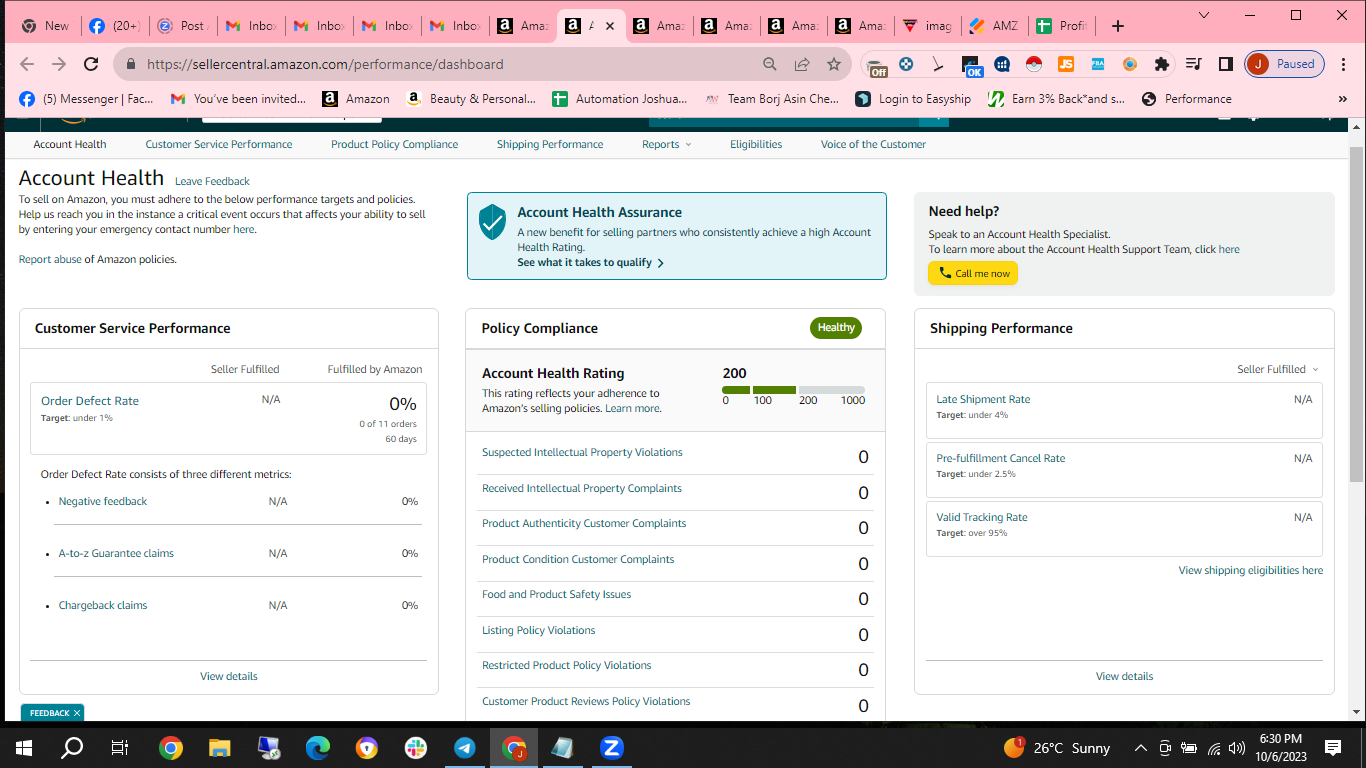Click View details under Customer Service Performance
Viewport: 1366px width, 768px height.
[x=229, y=676]
